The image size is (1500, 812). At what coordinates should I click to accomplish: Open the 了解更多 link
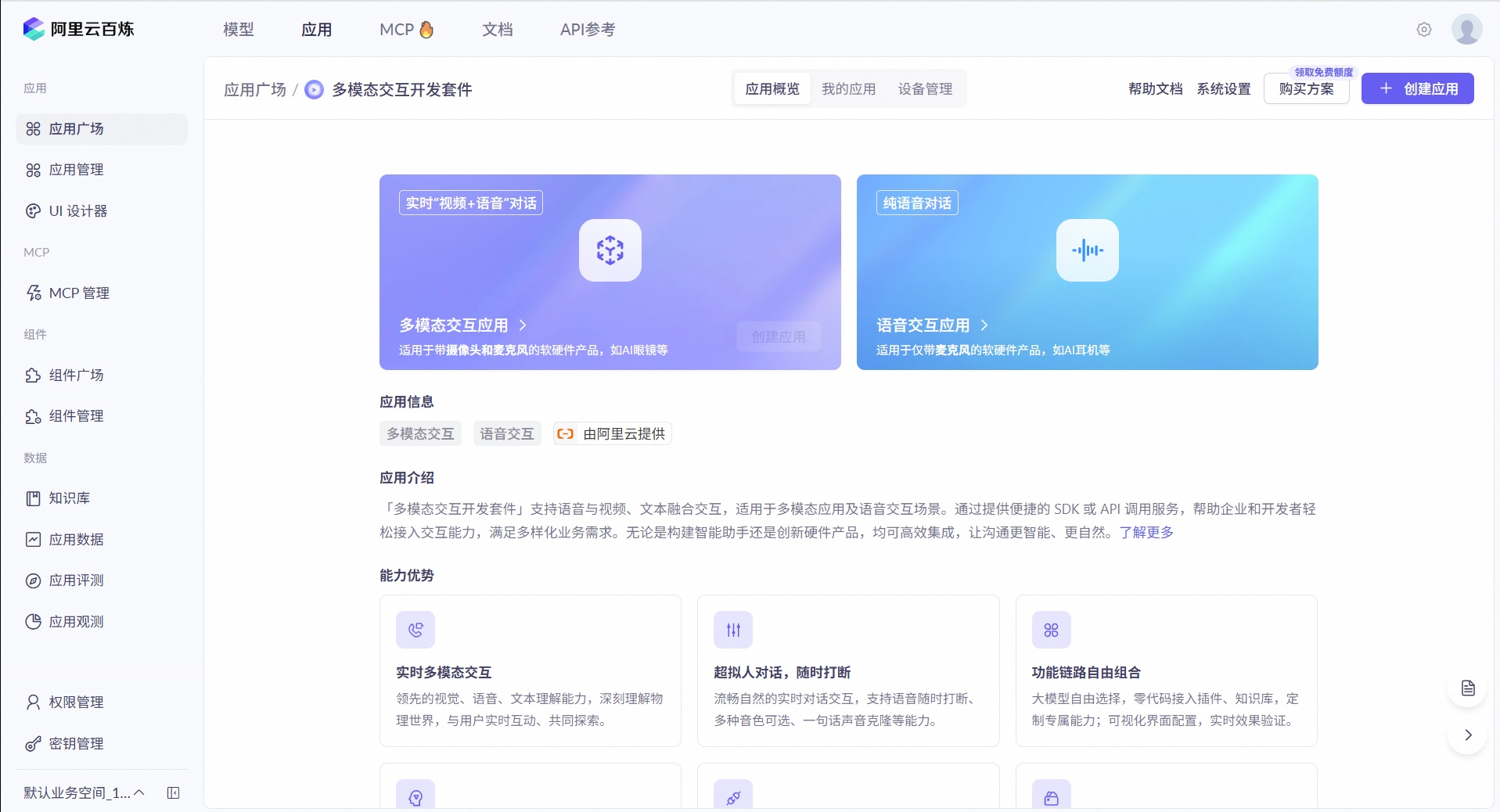1146,533
